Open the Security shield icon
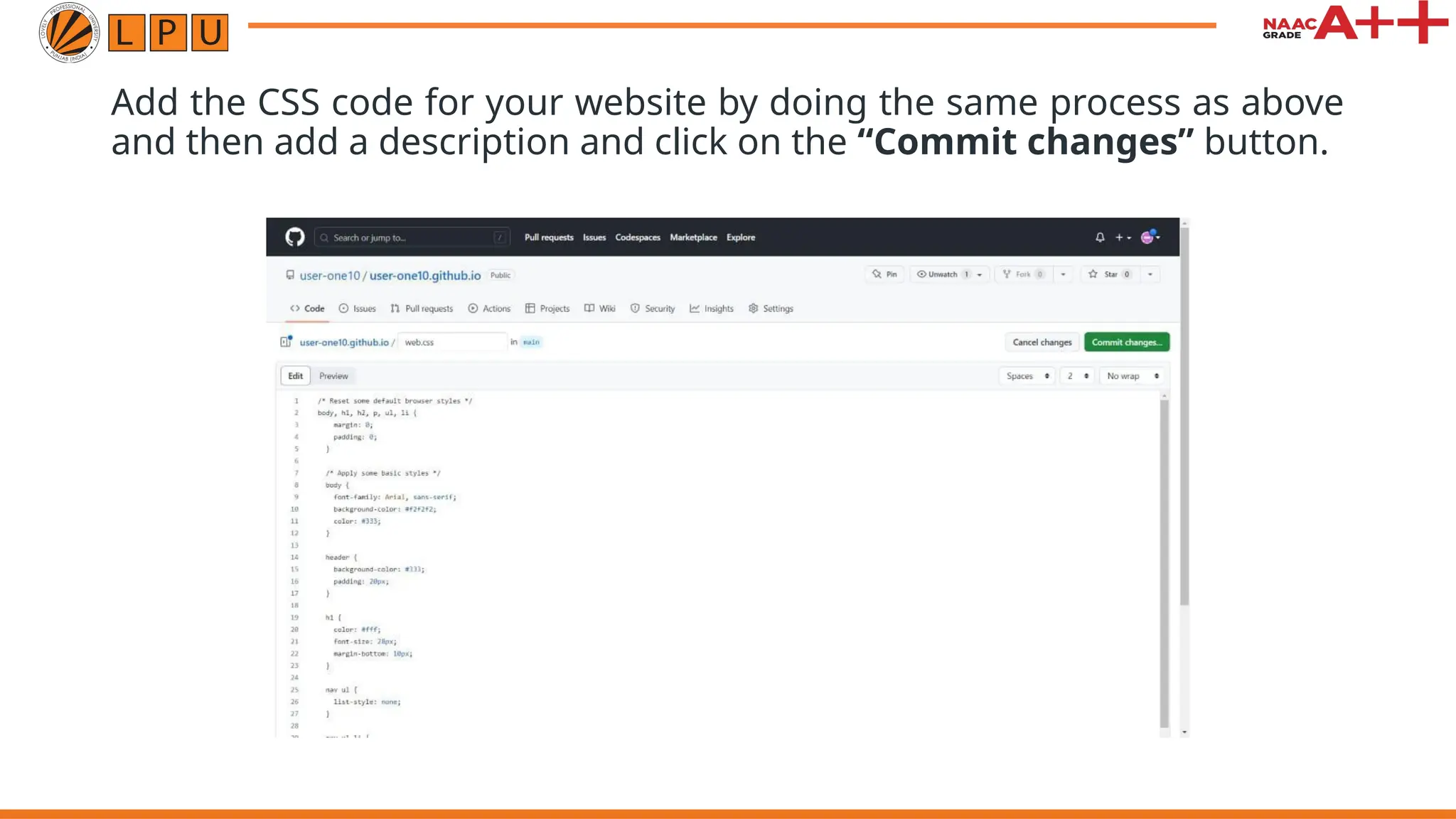The width and height of the screenshot is (1456, 819). 634,309
